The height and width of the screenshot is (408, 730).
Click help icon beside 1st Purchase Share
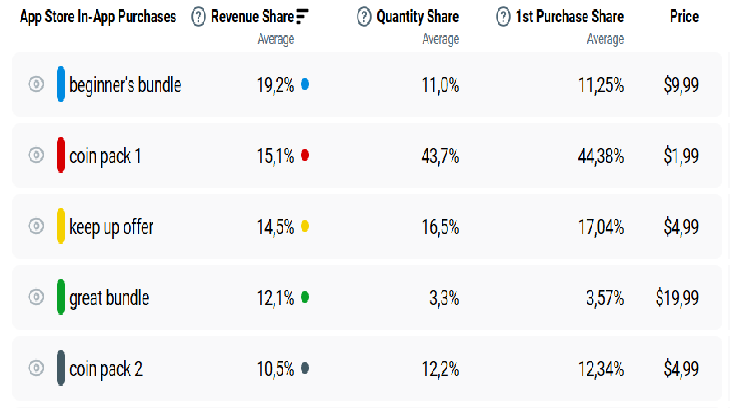point(503,17)
